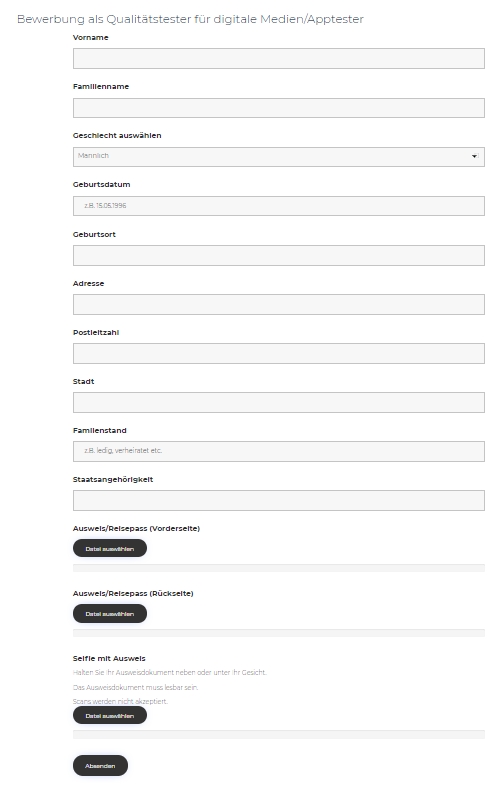
Task: Select the Staatsangehörigkeit text box
Action: click(279, 500)
